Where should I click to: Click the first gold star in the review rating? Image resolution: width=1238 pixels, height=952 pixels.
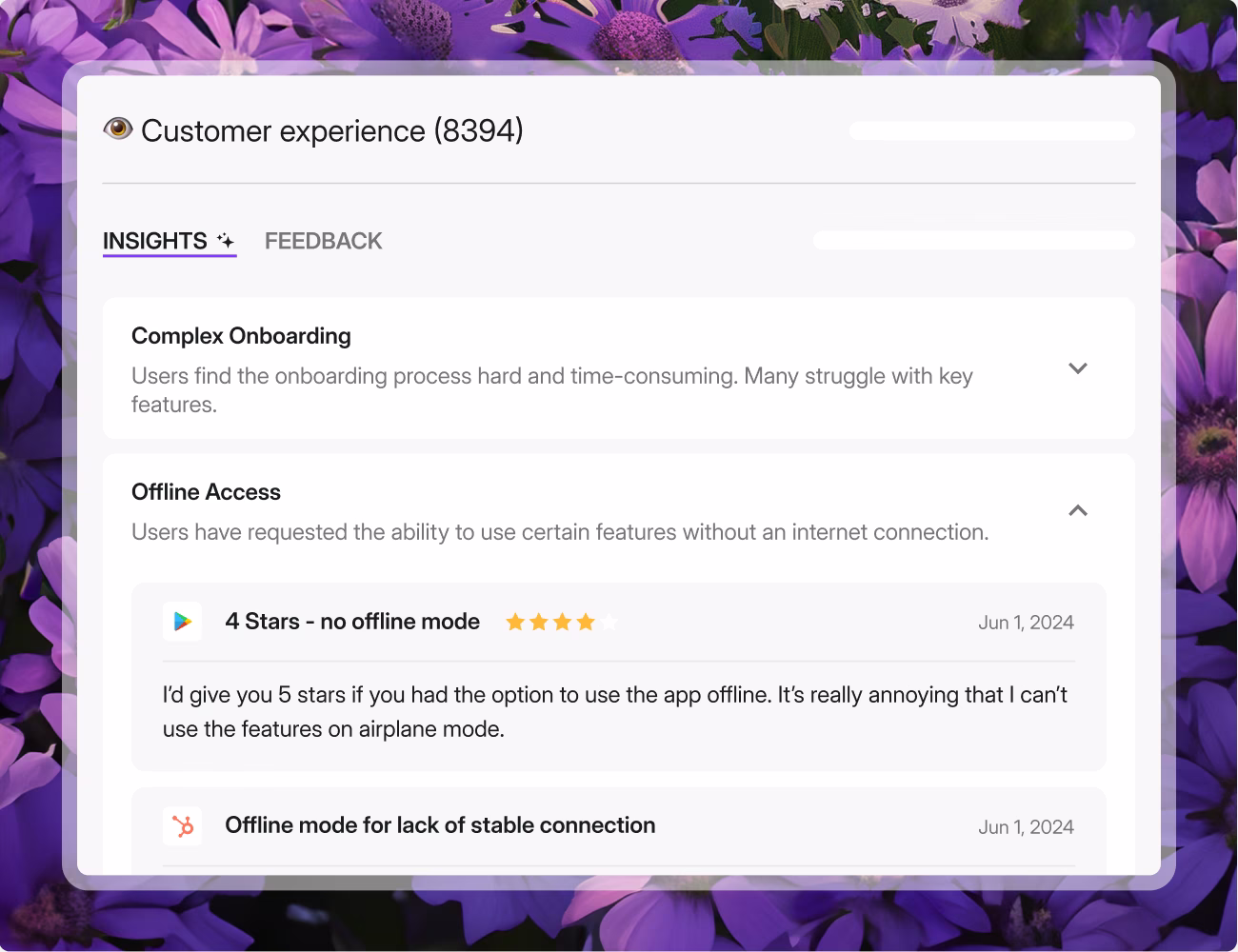tap(513, 622)
